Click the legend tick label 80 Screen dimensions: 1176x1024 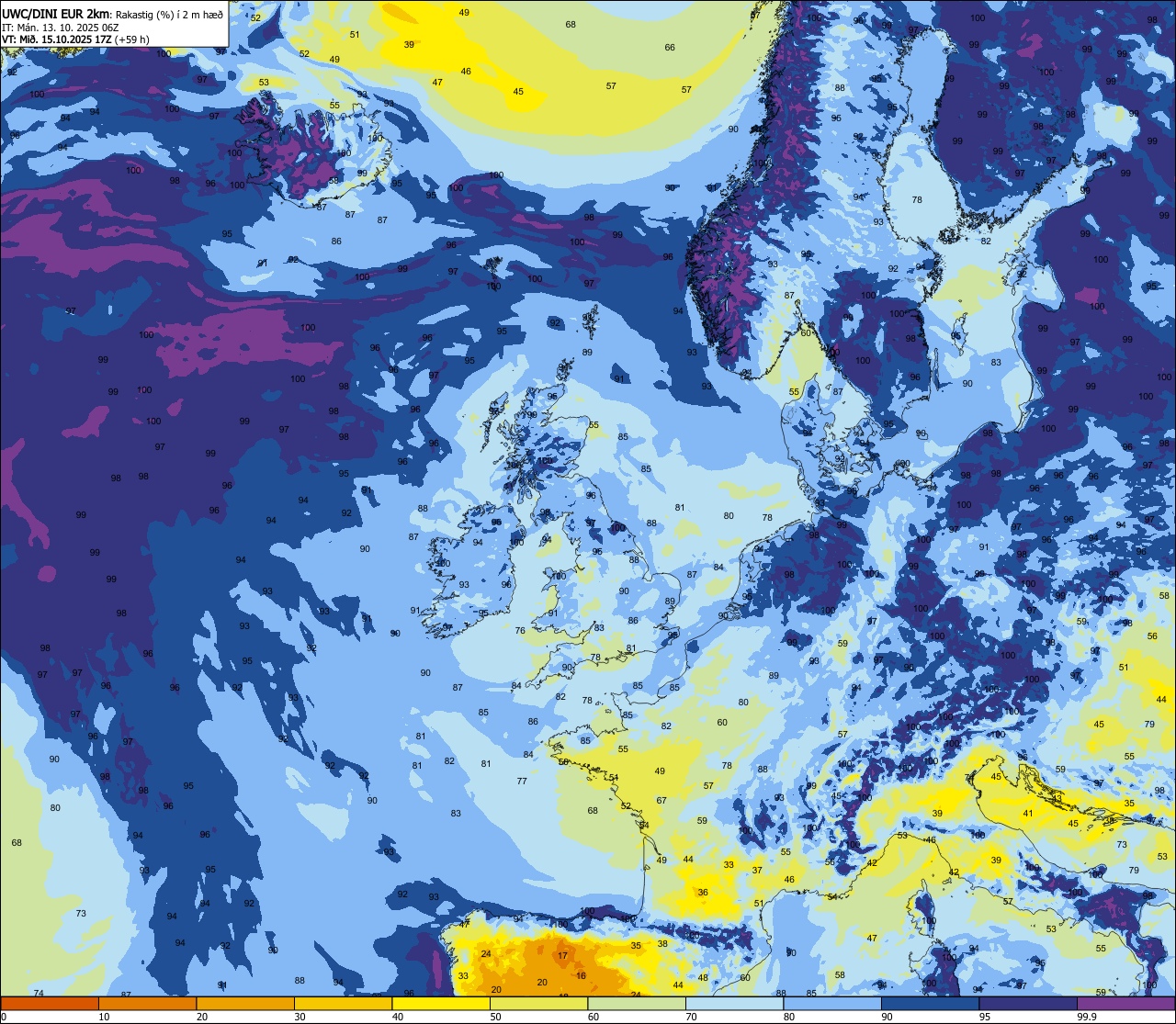(789, 1017)
